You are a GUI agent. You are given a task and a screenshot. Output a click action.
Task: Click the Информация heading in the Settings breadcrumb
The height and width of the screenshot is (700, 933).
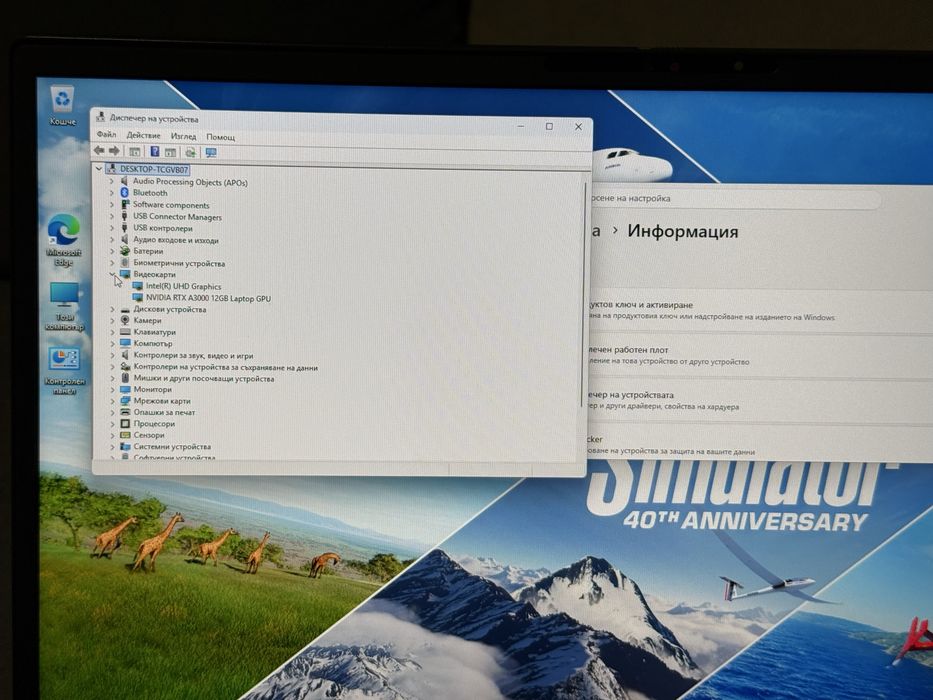(x=683, y=231)
